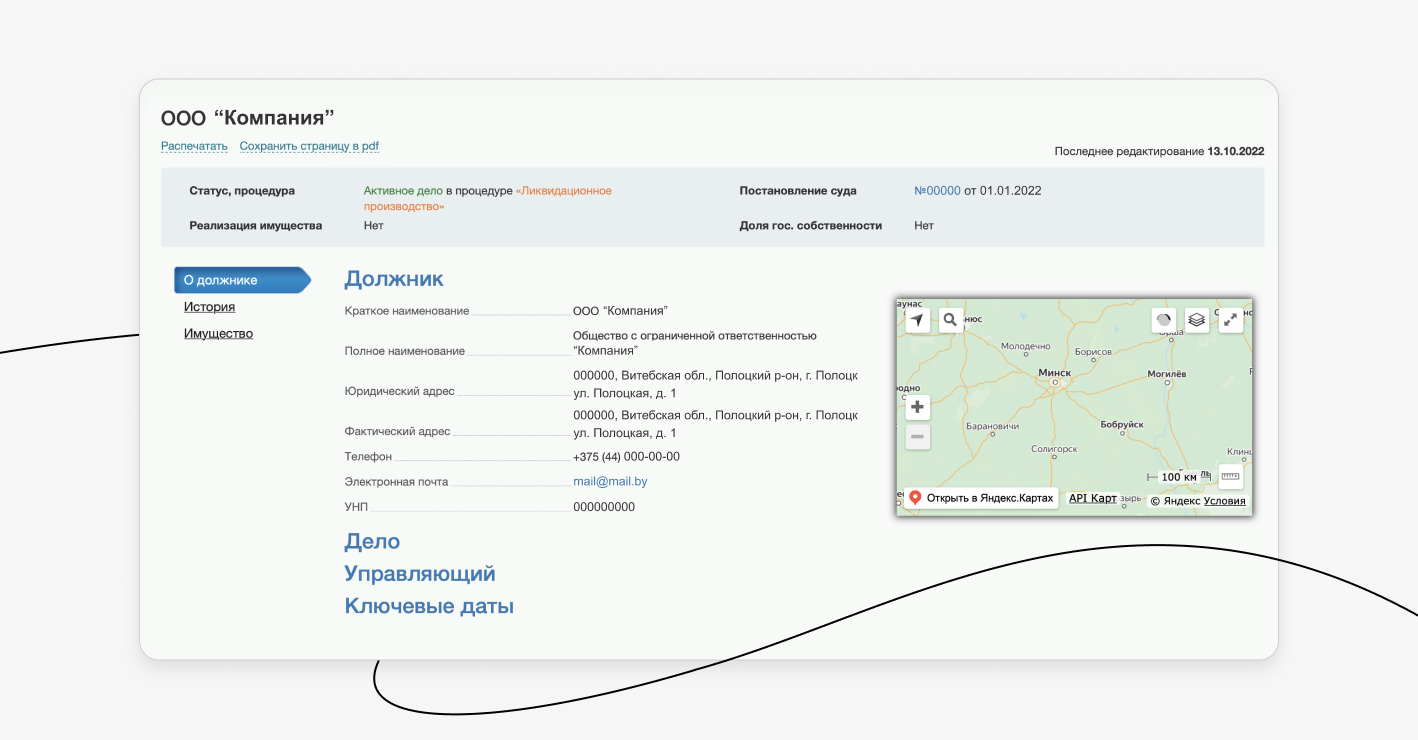Click the ООО "Компания" page title
This screenshot has height=740, width=1418.
248,118
